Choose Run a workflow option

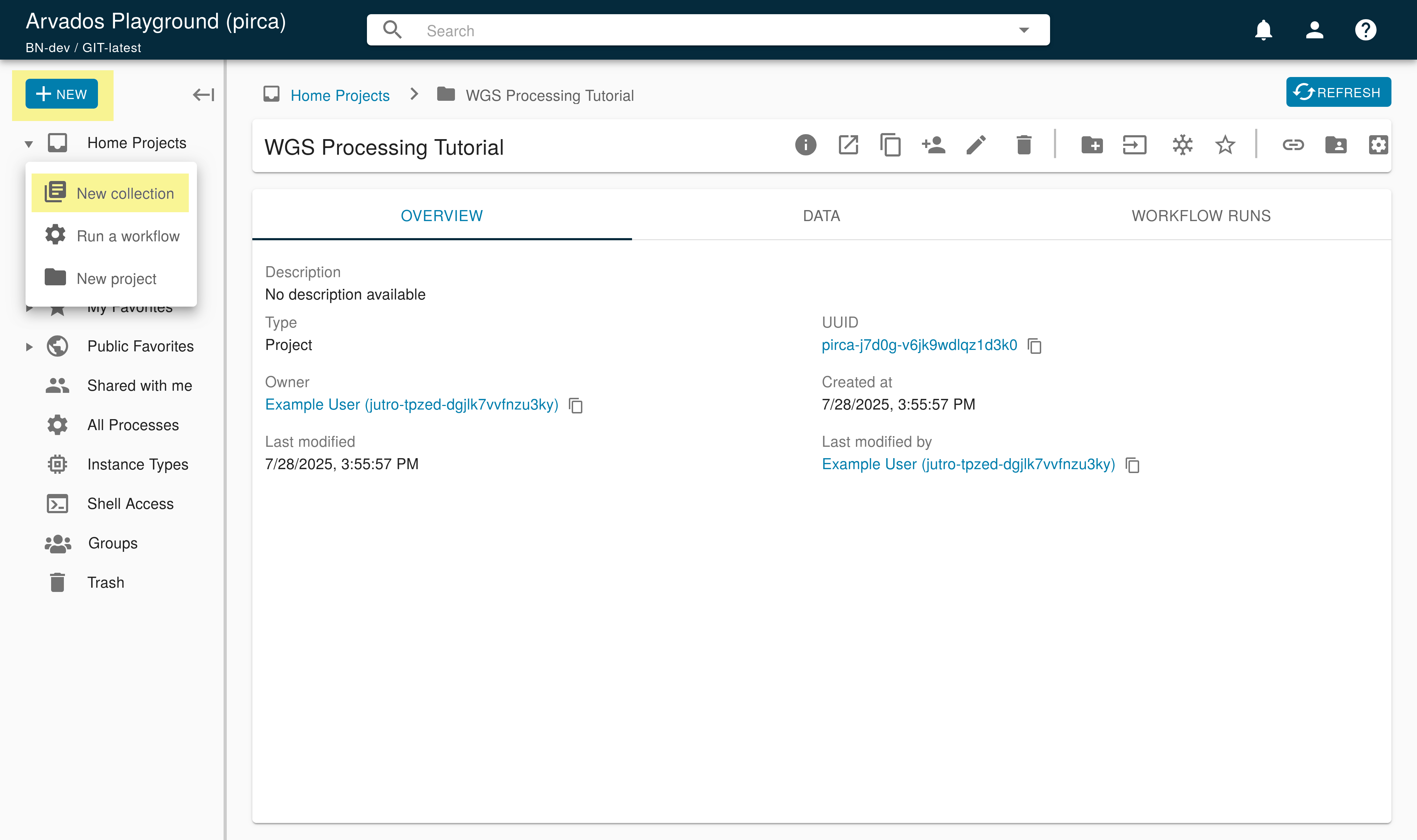pyautogui.click(x=111, y=236)
